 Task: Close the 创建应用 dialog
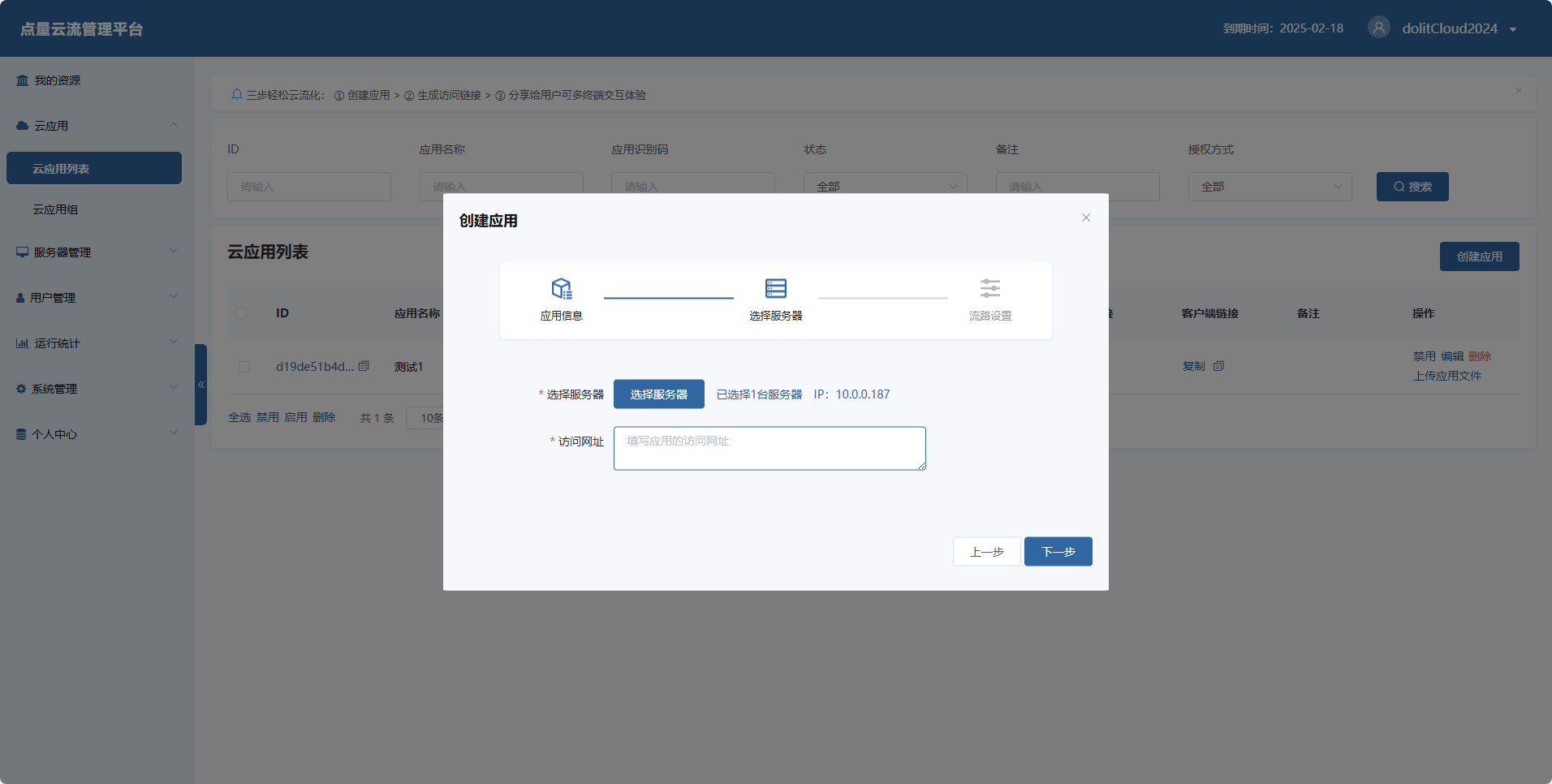tap(1085, 218)
